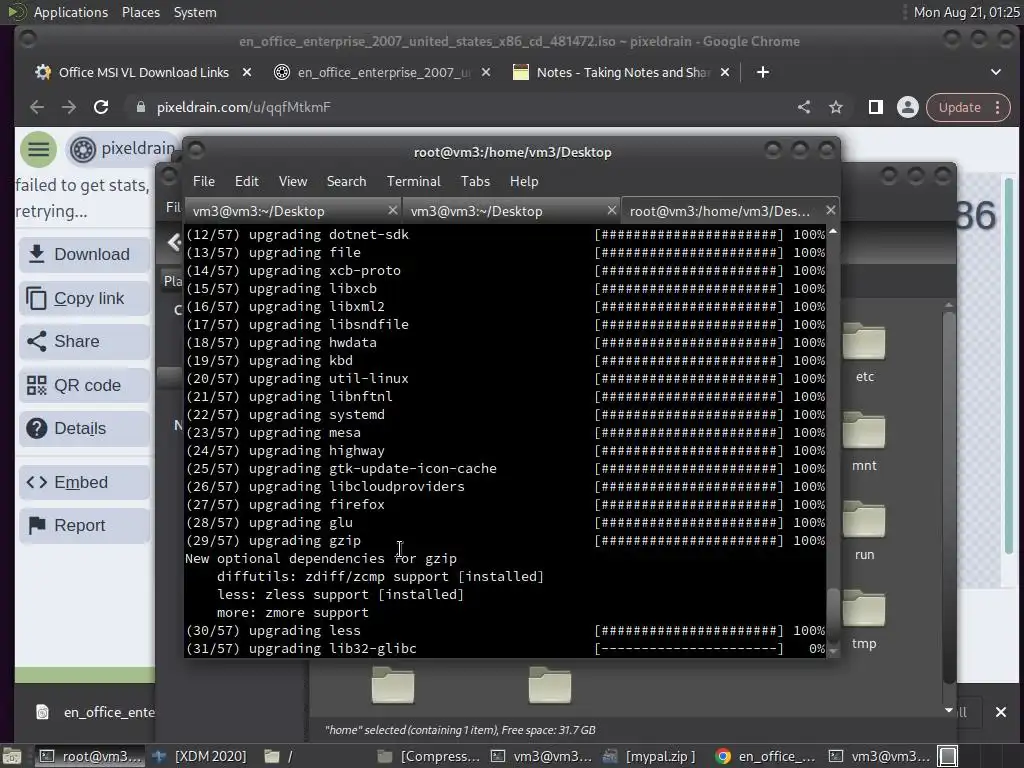This screenshot has width=1024, height=768.
Task: Open Chrome side panel icon
Action: click(876, 107)
